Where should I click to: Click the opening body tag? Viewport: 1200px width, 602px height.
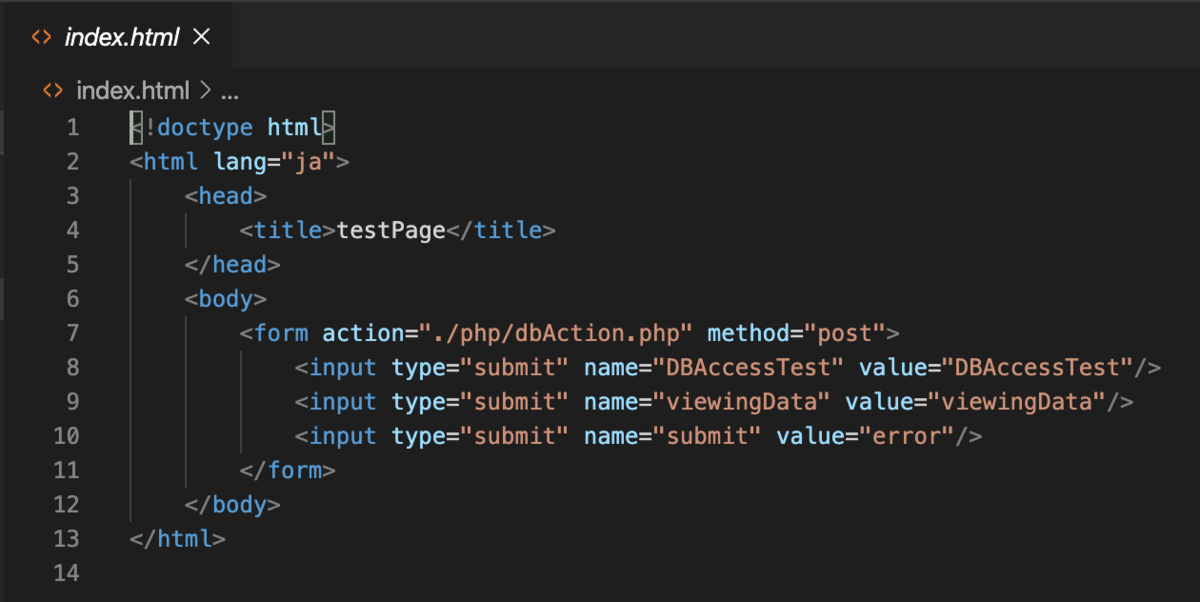pos(226,298)
